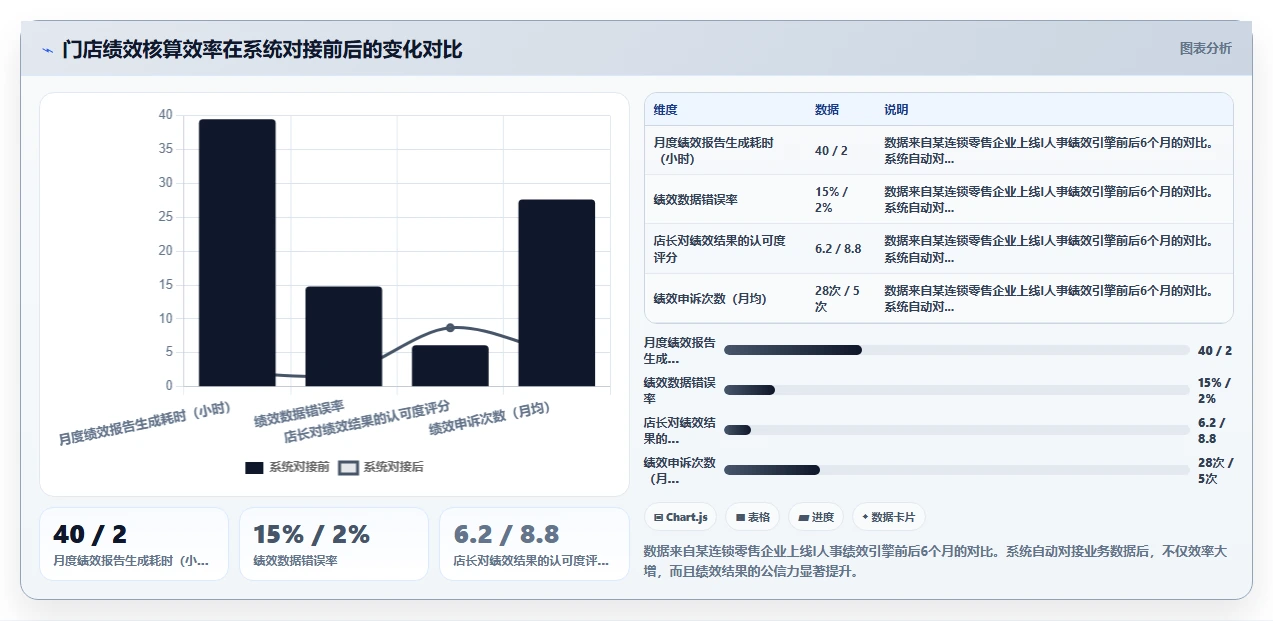Click the 月度绩效报告生成耗时（小时） x-axis label
Screen dimensions: 1273x621
pos(145,423)
